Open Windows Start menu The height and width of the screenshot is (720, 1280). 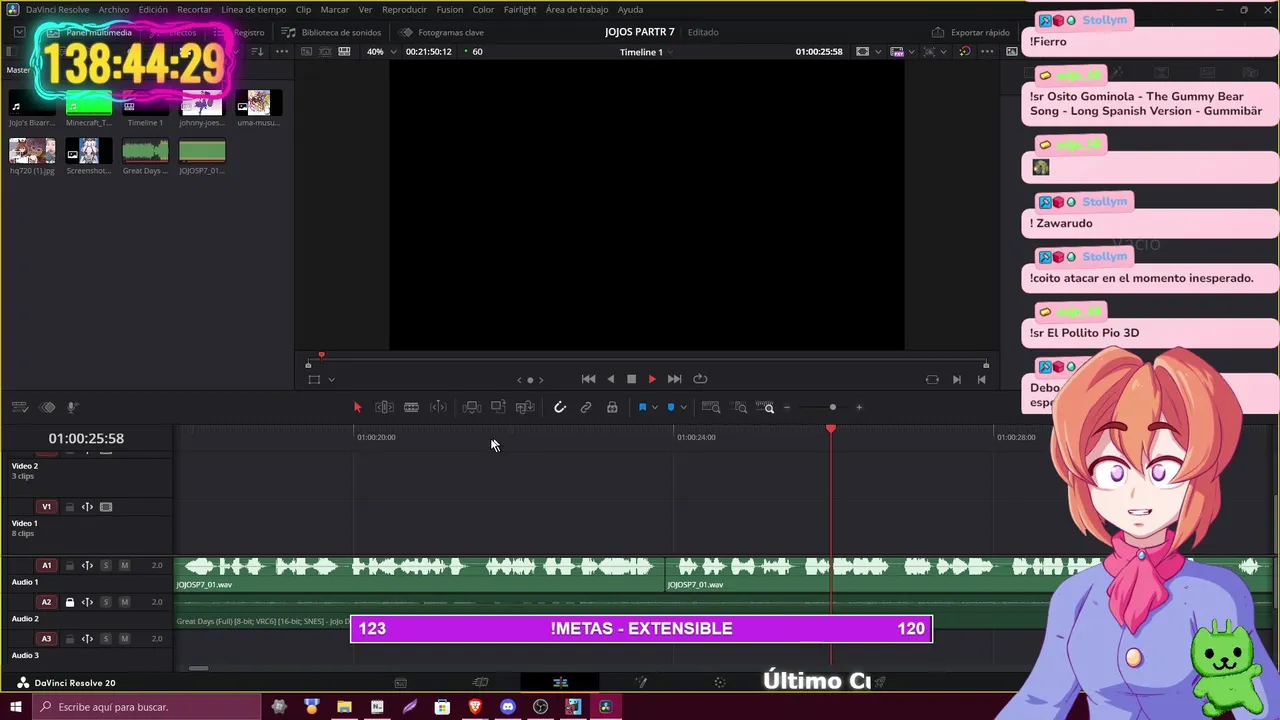[x=15, y=707]
